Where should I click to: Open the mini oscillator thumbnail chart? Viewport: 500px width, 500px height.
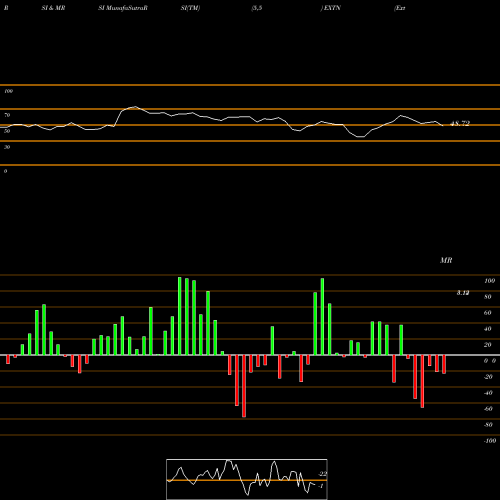(x=247, y=479)
